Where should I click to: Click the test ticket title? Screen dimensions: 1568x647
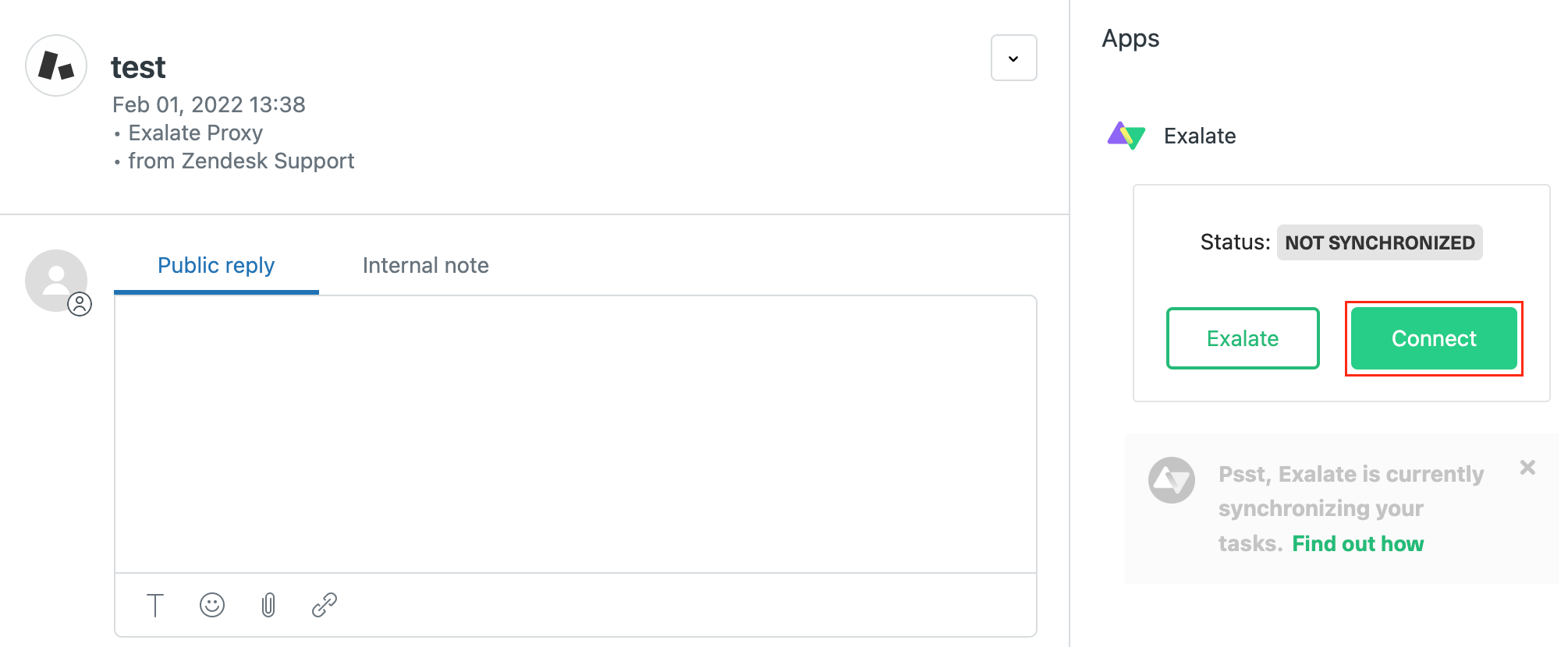pyautogui.click(x=138, y=68)
